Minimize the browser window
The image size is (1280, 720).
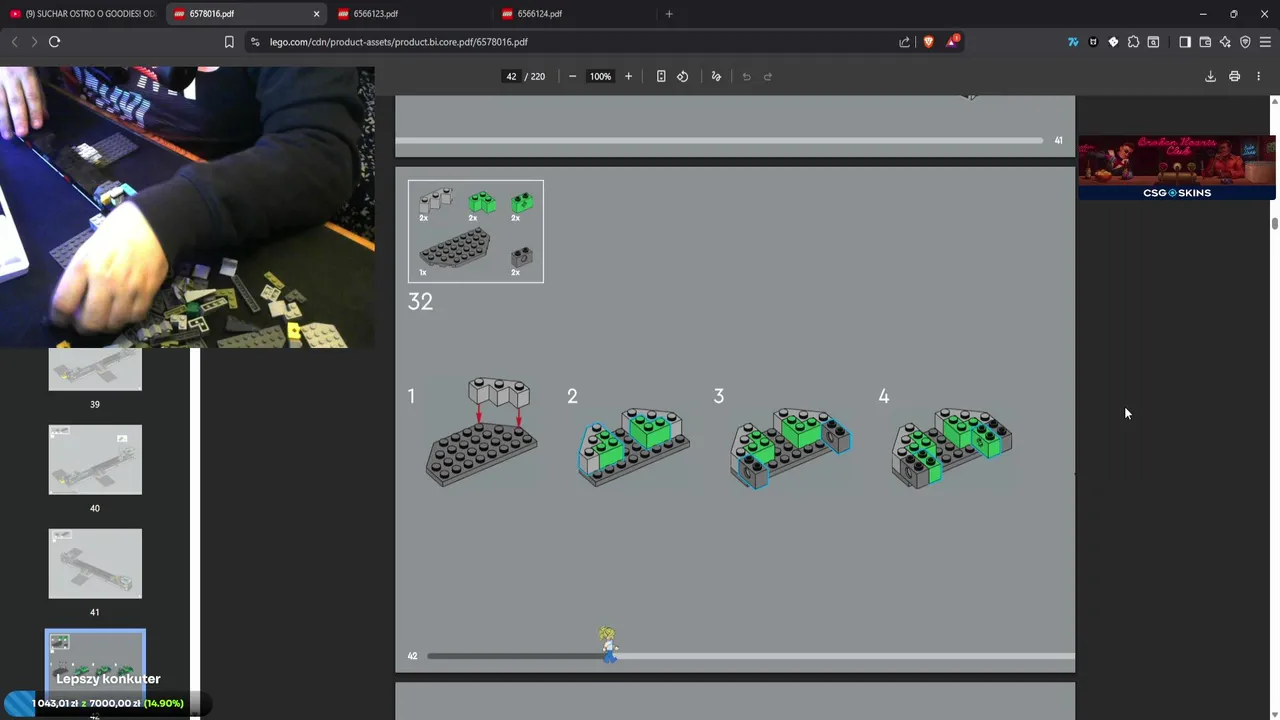click(x=1203, y=14)
